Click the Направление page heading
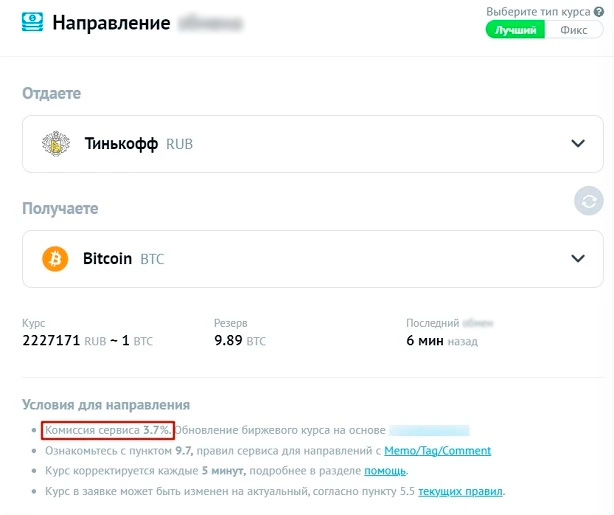The image size is (614, 515). coord(111,23)
